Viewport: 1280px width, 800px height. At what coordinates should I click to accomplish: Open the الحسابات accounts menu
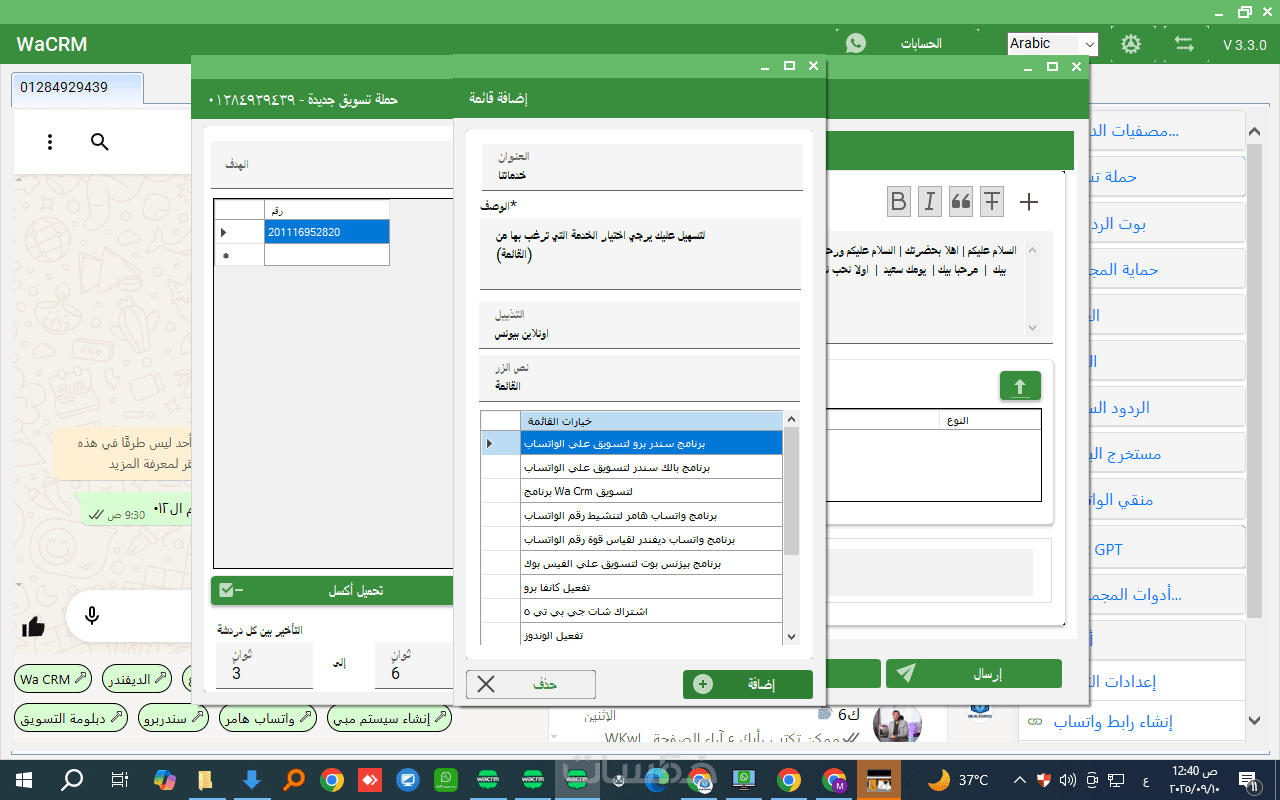(921, 44)
